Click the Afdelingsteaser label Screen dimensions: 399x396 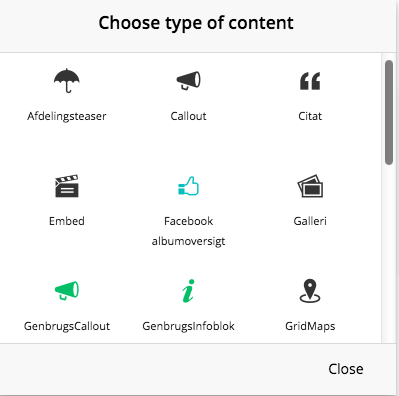pos(67,116)
